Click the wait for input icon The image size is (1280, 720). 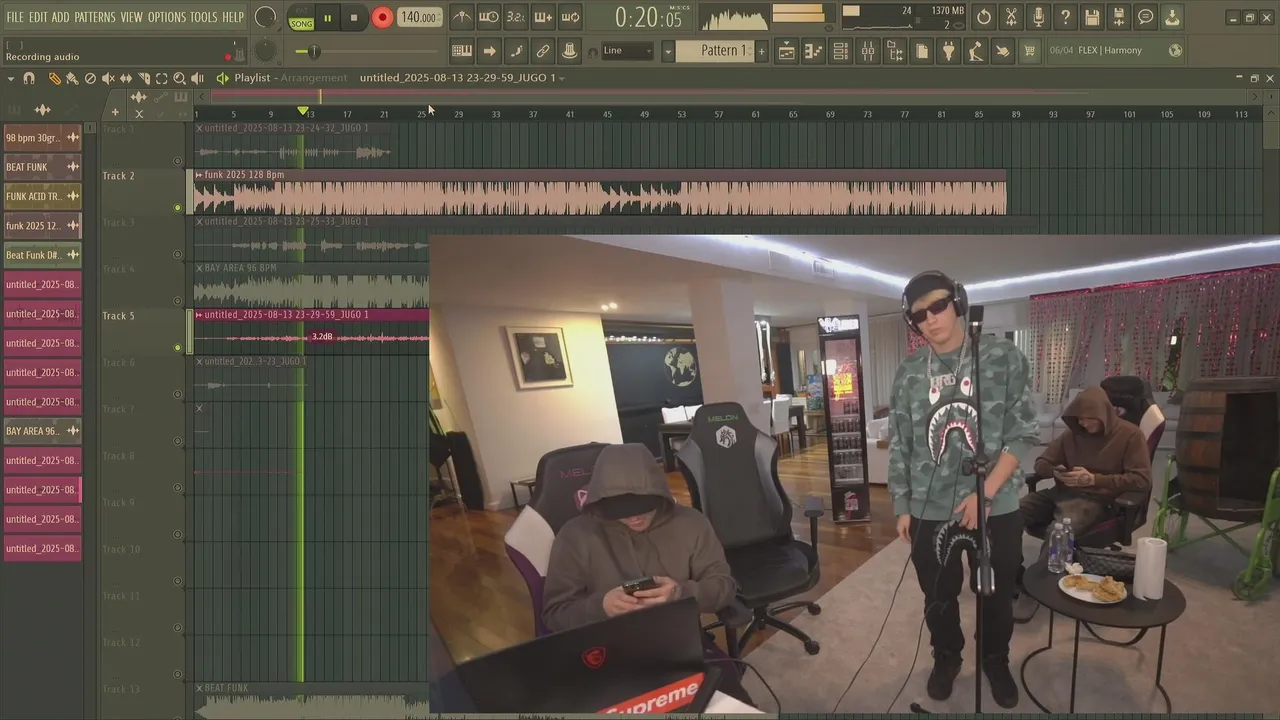(x=489, y=17)
